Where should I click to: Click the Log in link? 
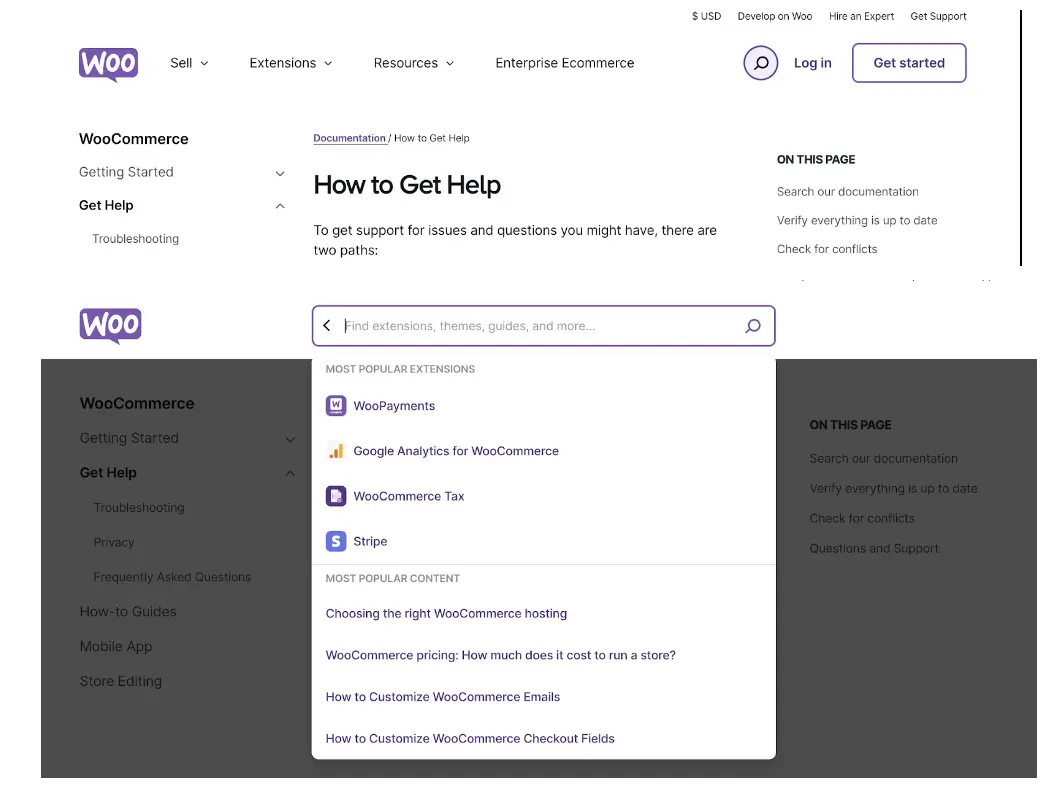812,63
